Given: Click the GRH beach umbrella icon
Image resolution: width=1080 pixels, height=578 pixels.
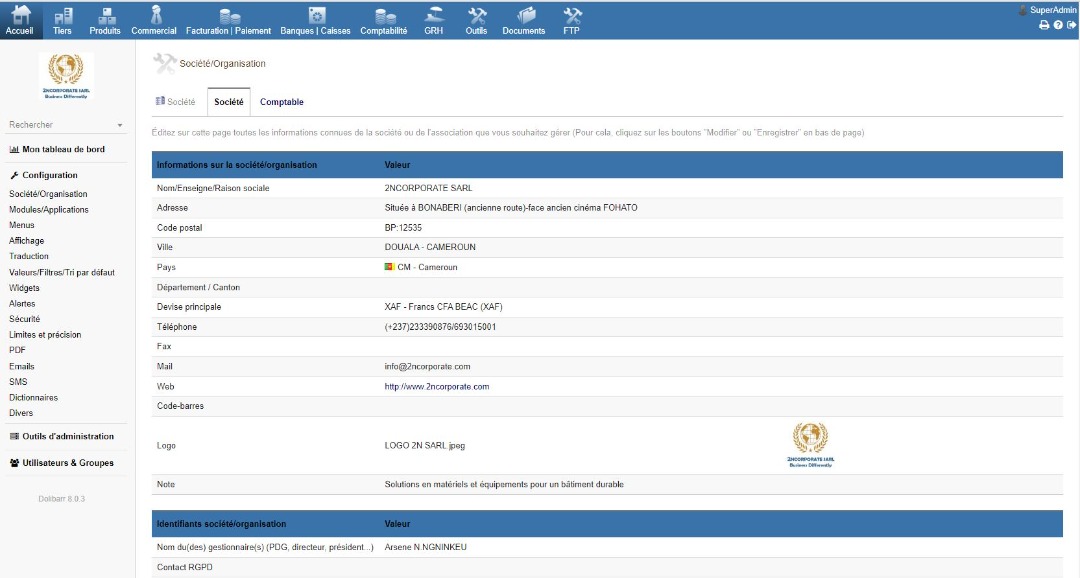Looking at the screenshot, I should click(433, 17).
